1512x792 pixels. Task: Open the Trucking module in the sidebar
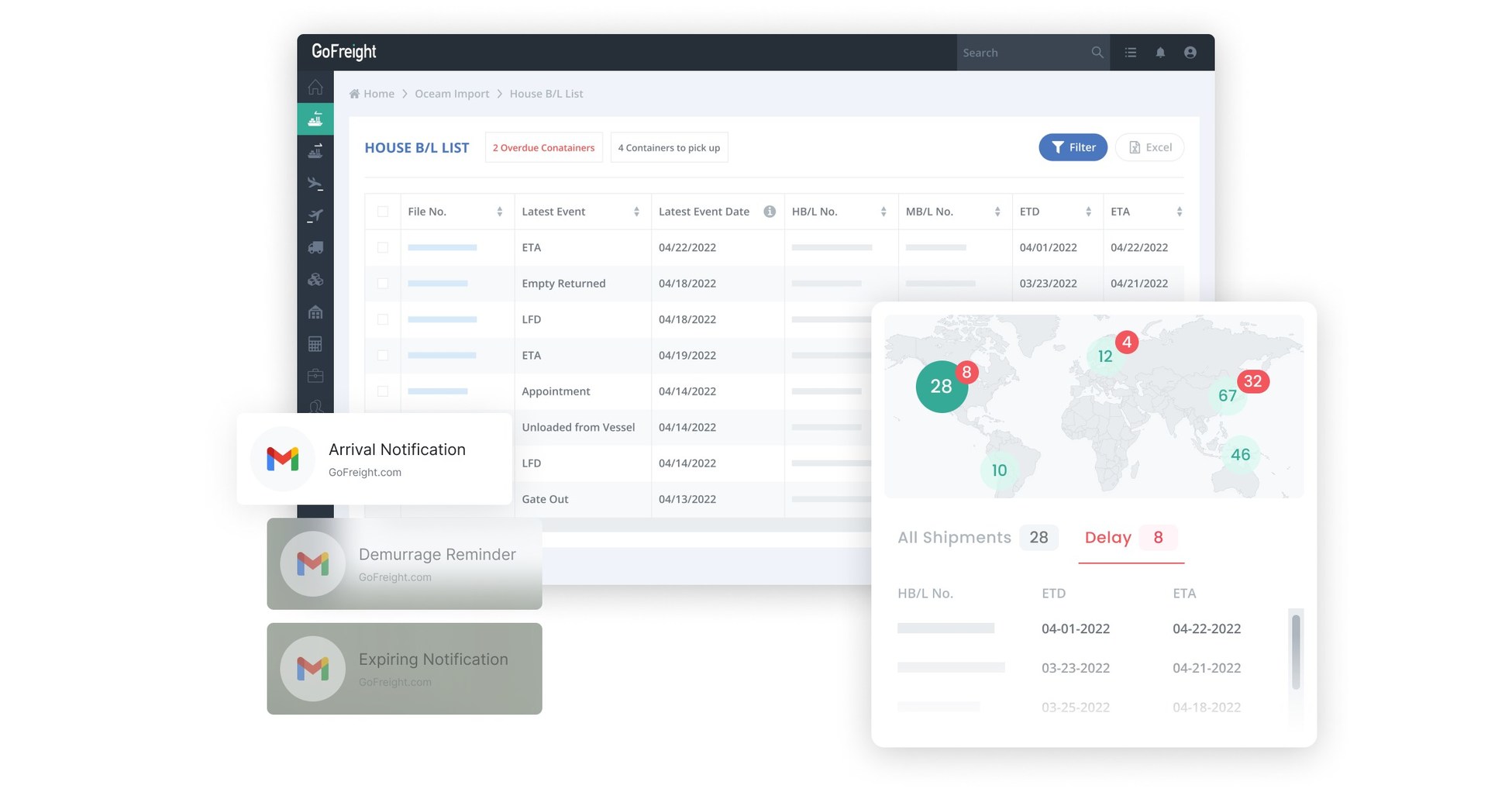tap(315, 247)
